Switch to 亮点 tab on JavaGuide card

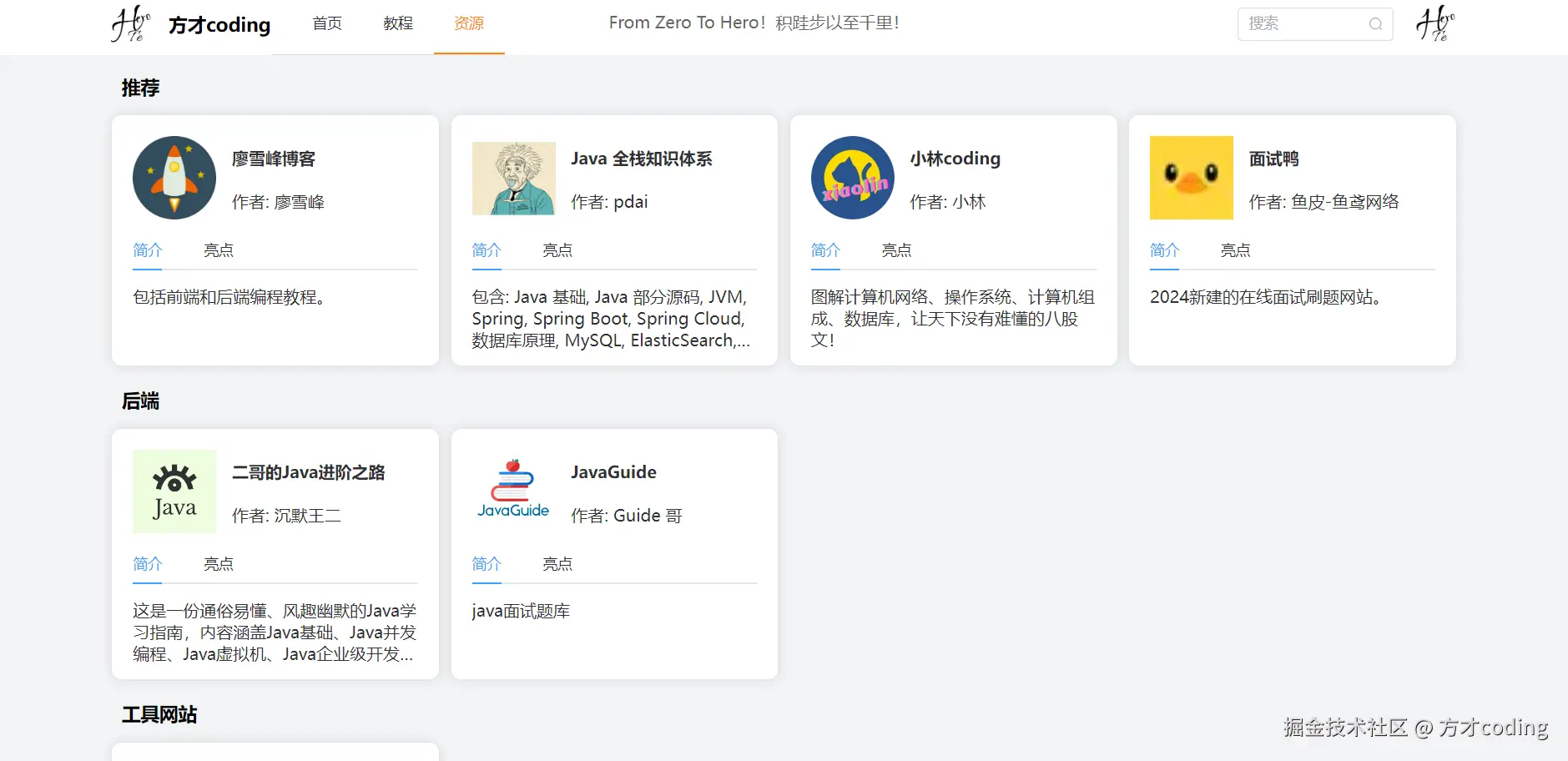pos(557,564)
